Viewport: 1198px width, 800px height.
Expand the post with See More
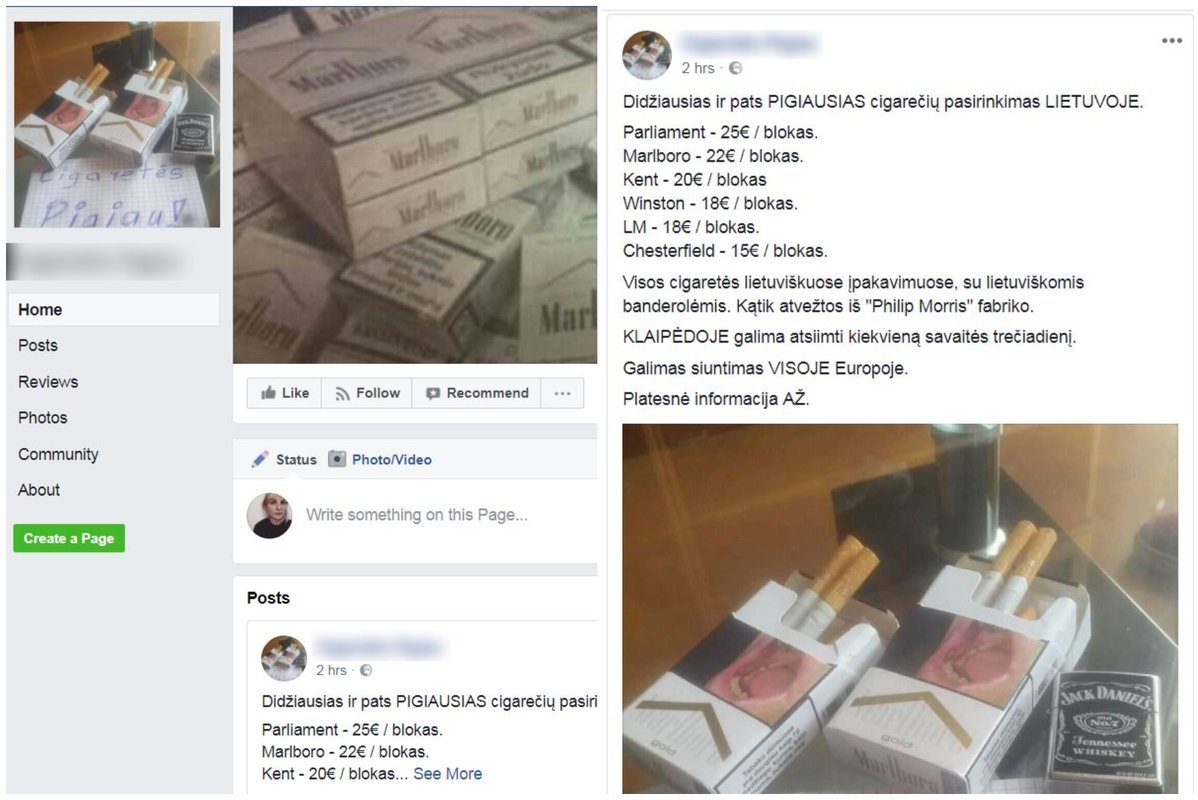pyautogui.click(x=447, y=773)
